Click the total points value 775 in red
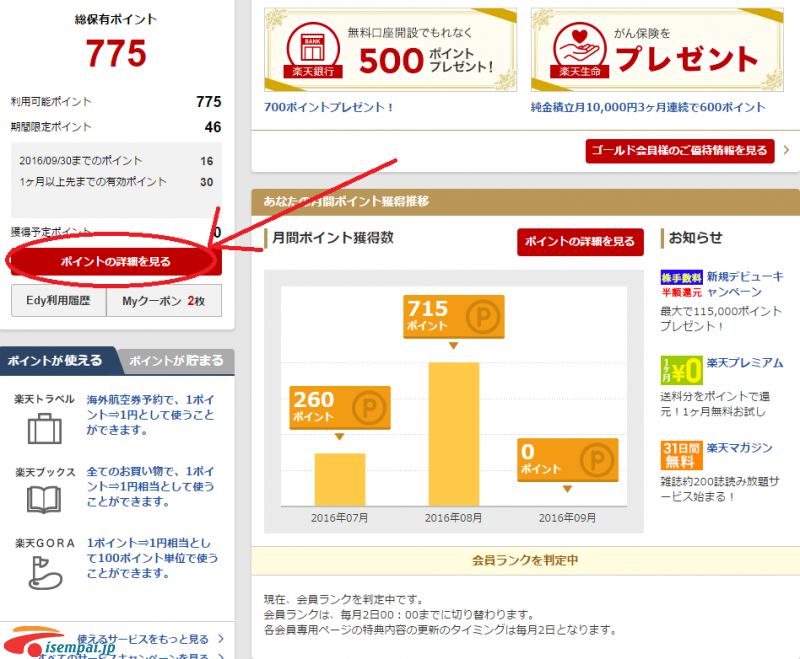The height and width of the screenshot is (659, 800). pos(116,54)
